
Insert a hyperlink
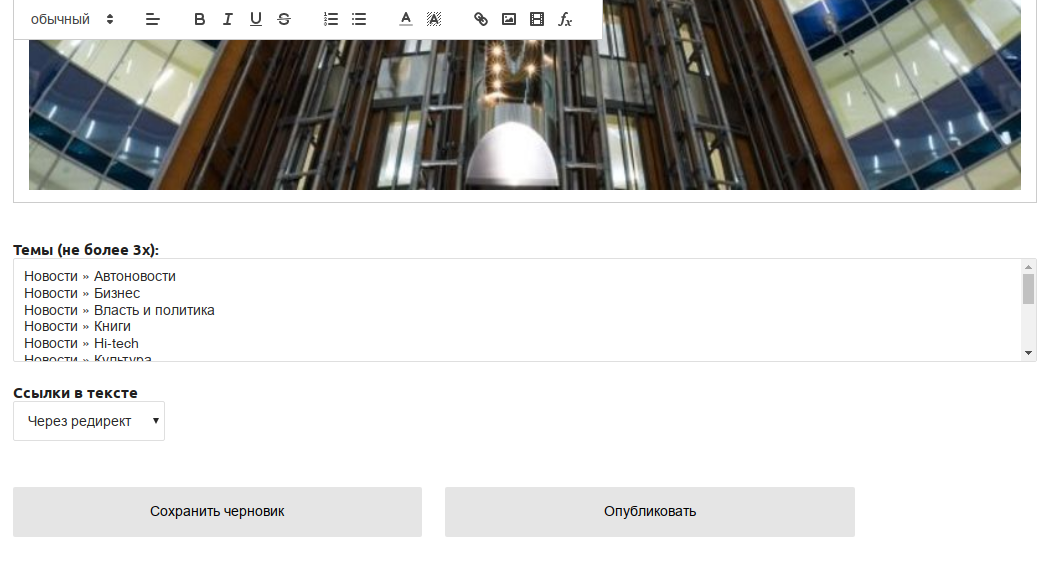[481, 19]
